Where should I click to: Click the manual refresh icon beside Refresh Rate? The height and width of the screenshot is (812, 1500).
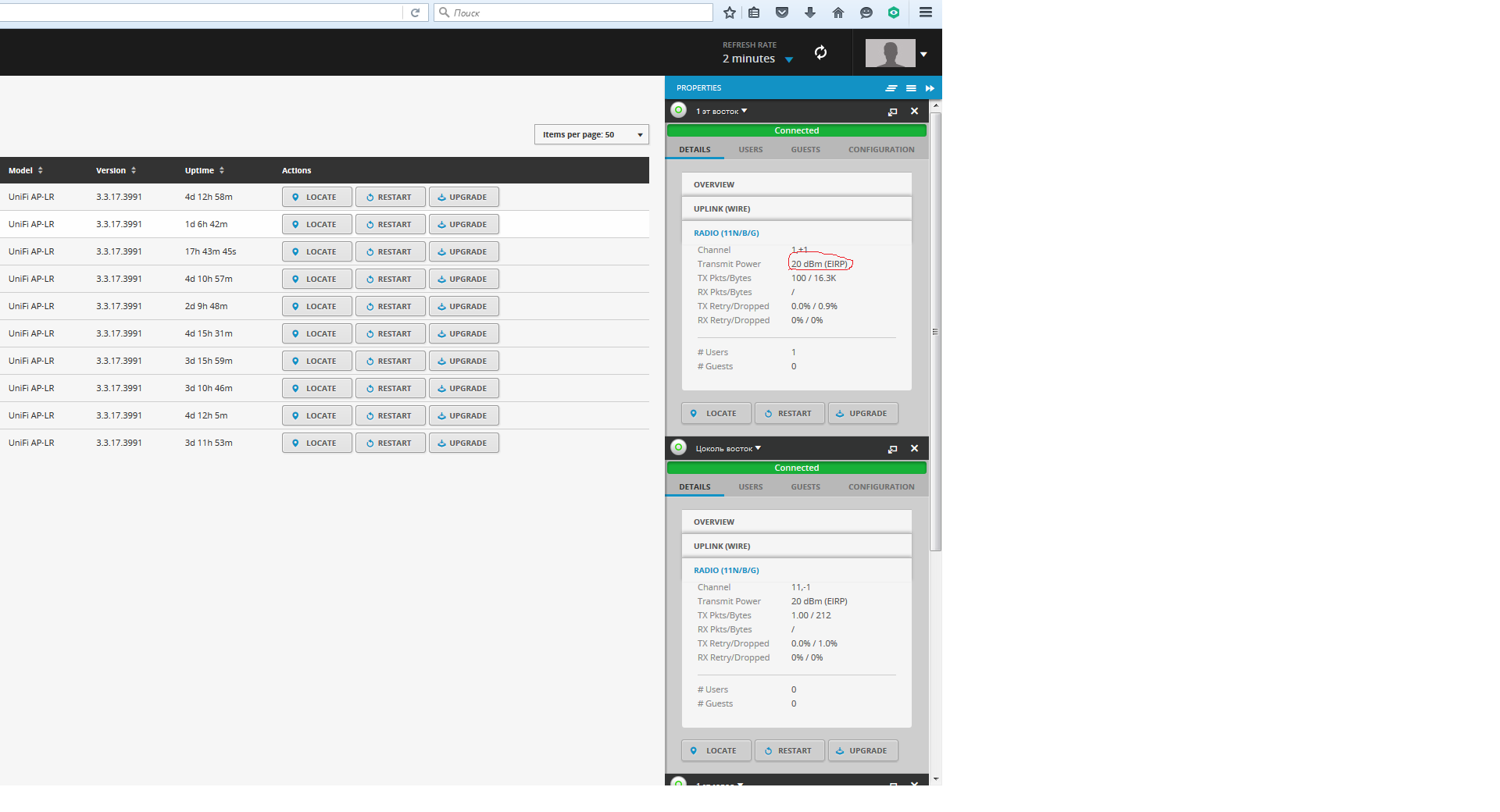820,53
